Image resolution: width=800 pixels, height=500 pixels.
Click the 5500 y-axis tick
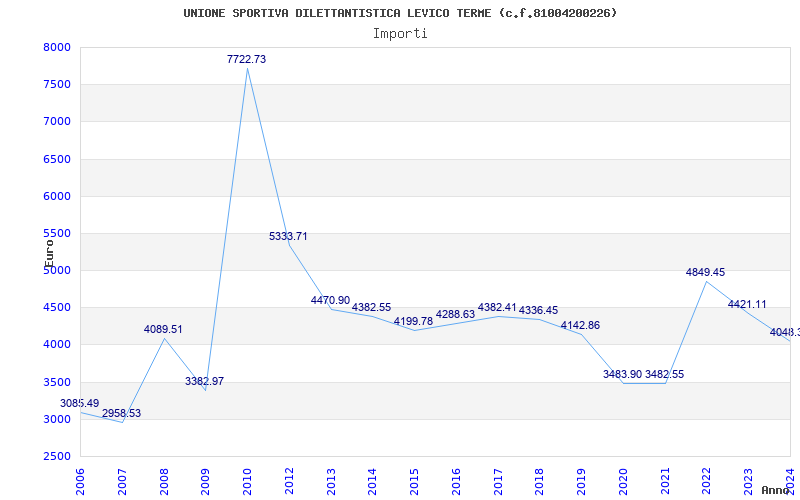[55, 234]
